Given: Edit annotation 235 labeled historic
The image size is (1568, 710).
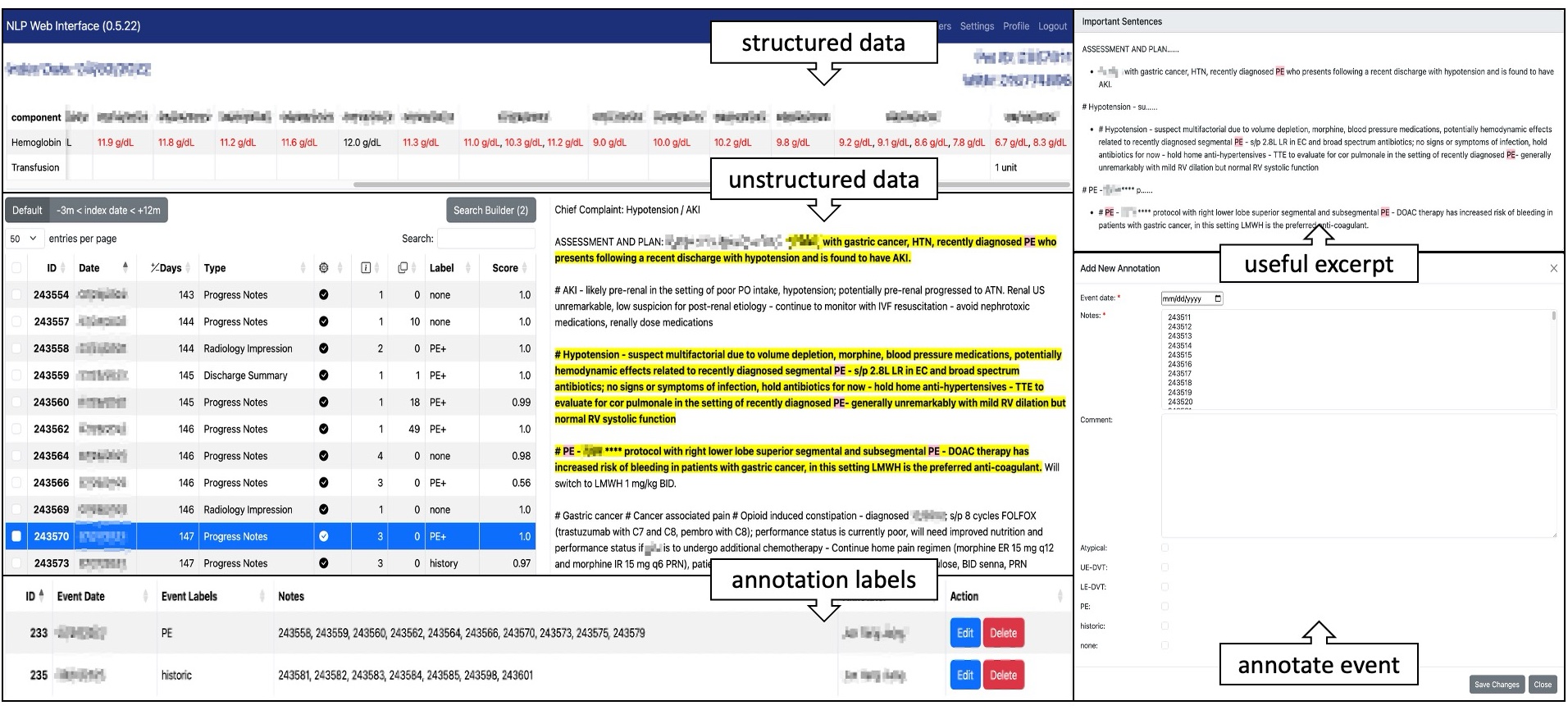Looking at the screenshot, I should tap(965, 676).
